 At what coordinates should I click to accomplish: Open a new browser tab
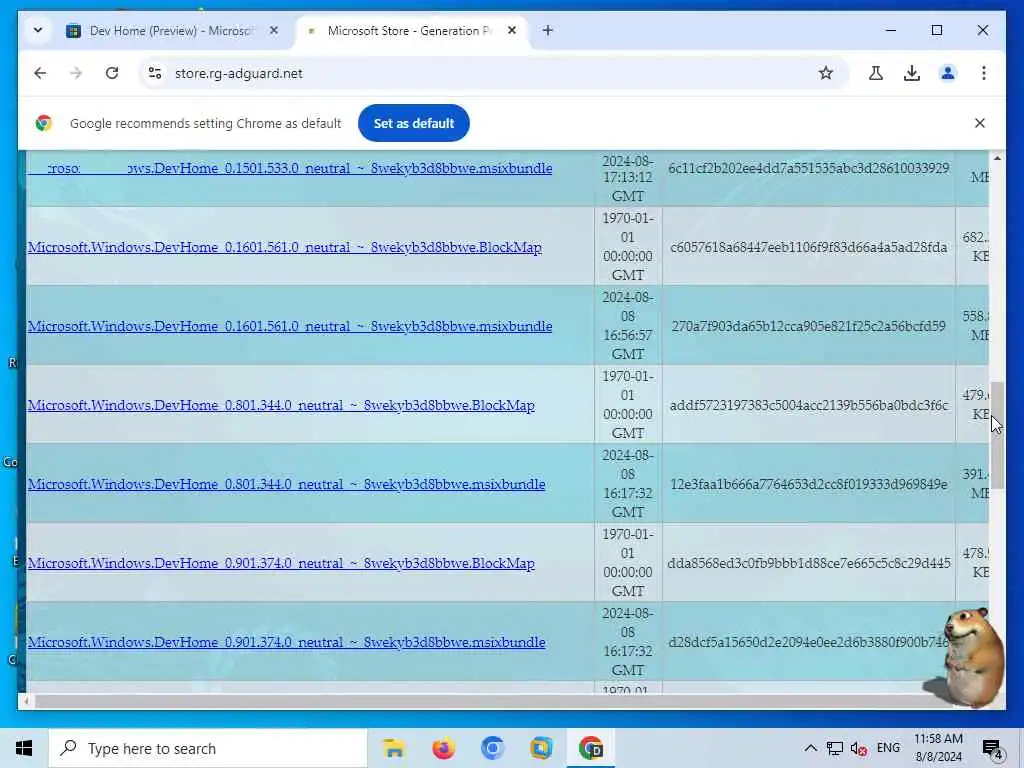click(547, 30)
